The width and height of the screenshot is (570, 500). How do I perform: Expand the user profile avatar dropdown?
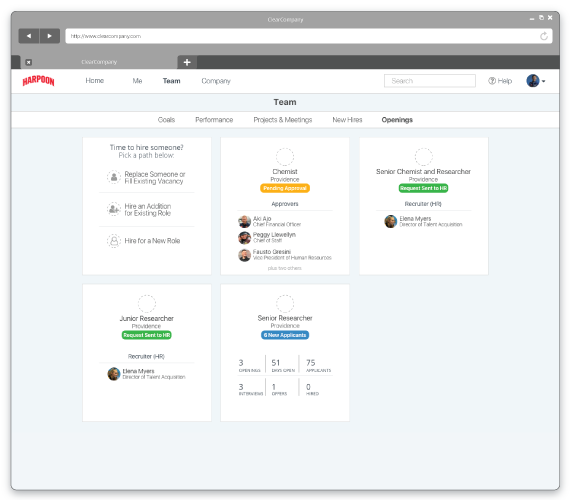536,81
